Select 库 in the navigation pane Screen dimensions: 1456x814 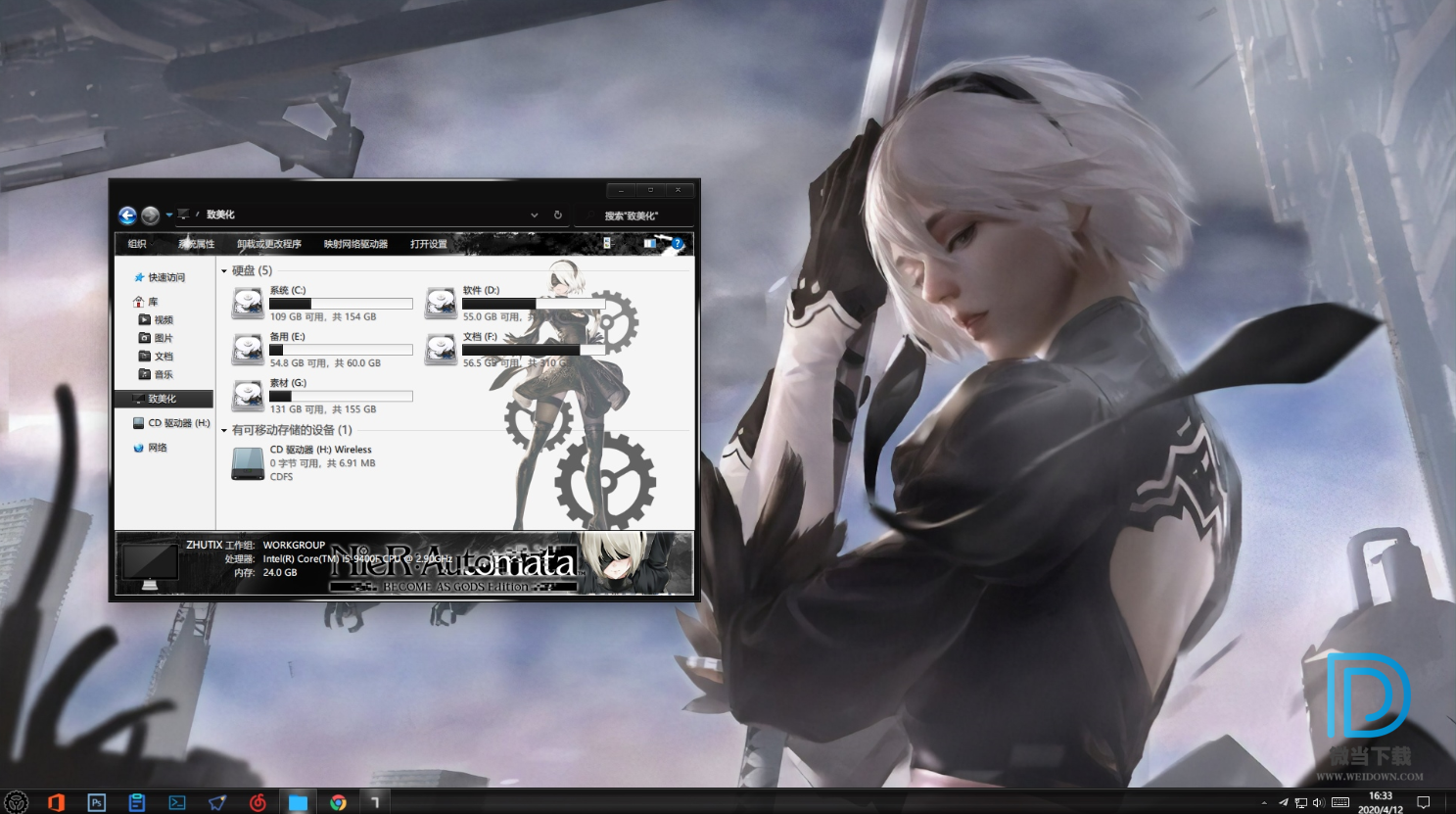146,302
